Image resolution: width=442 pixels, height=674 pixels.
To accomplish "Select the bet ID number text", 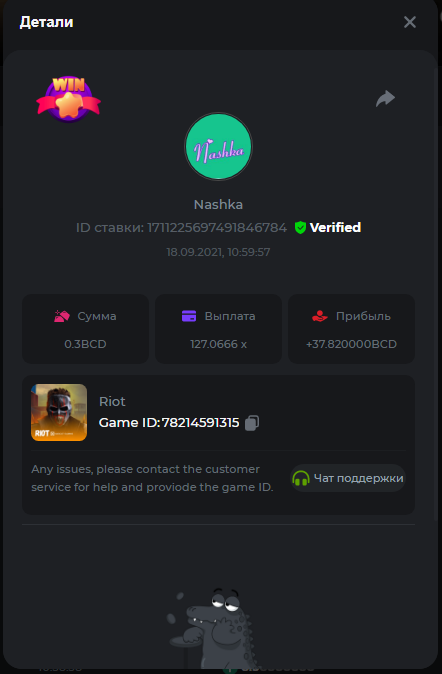I will [217, 227].
